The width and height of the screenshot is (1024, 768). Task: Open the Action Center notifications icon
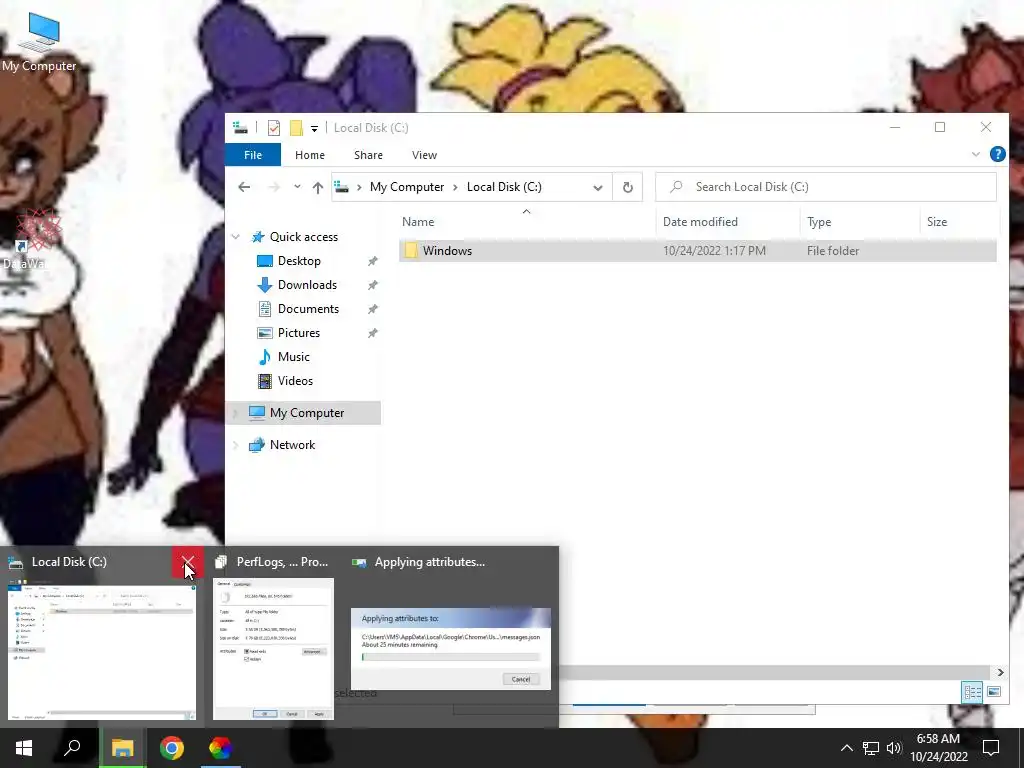tap(991, 748)
